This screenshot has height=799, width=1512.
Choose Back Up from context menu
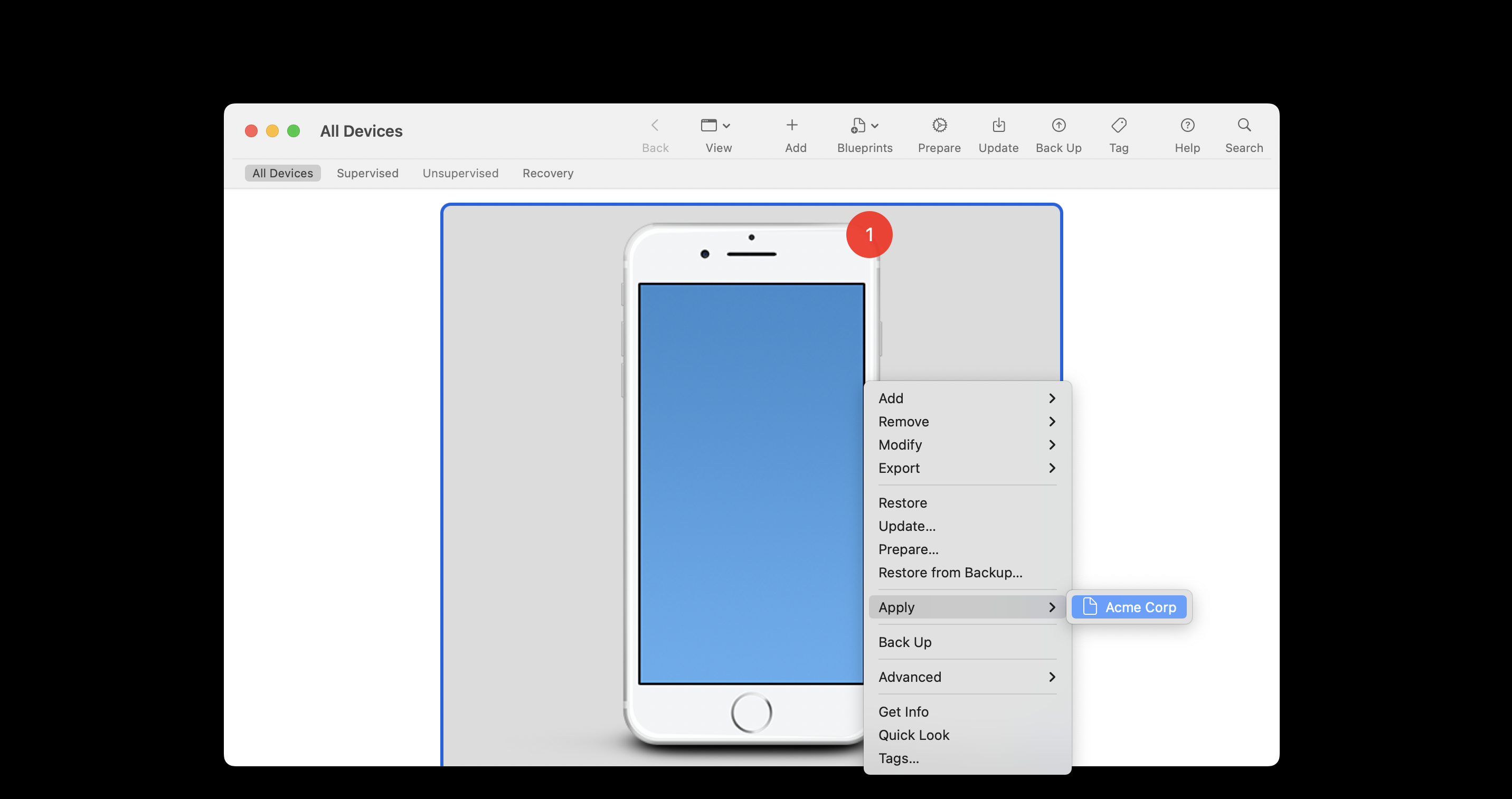pyautogui.click(x=967, y=642)
